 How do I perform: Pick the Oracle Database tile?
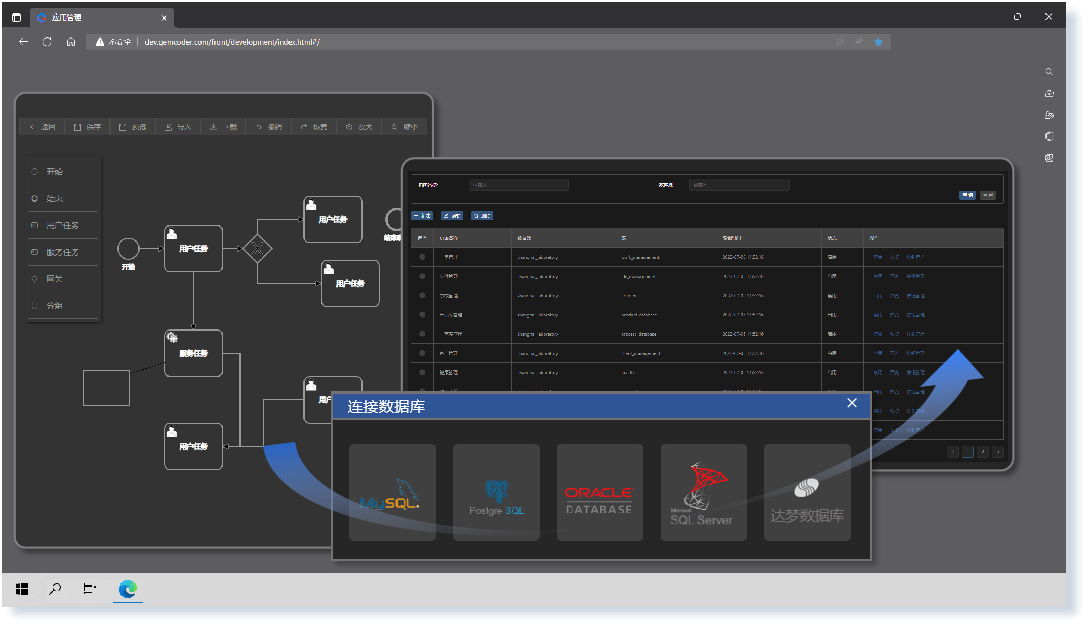tap(600, 492)
